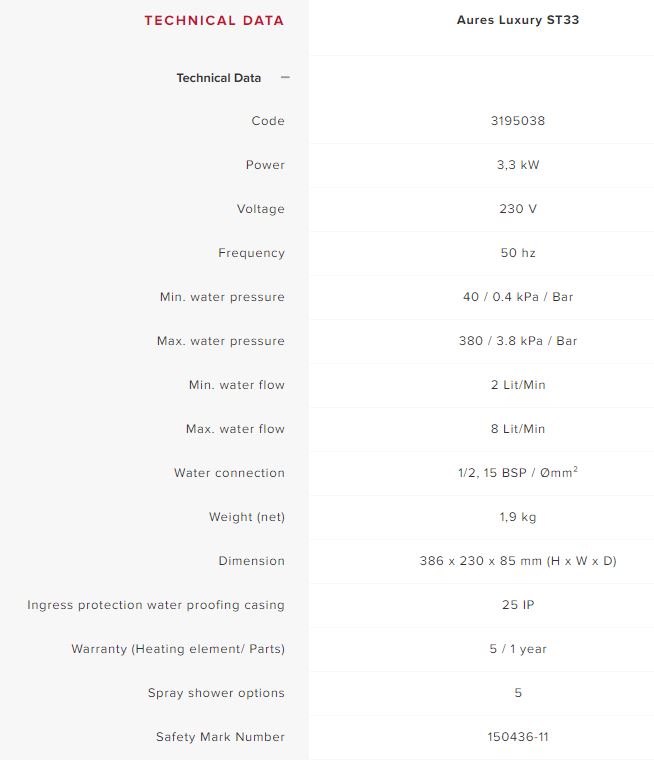Click the 1,9 kg weight value
This screenshot has height=764, width=654.
[518, 517]
